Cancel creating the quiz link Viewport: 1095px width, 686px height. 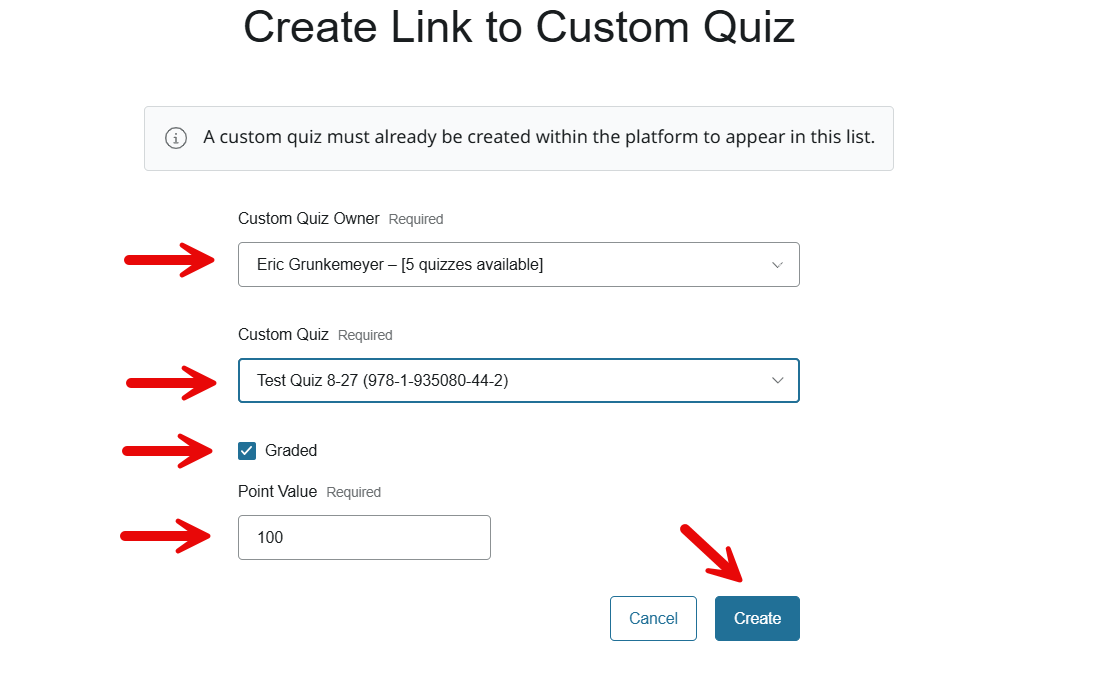click(x=653, y=618)
